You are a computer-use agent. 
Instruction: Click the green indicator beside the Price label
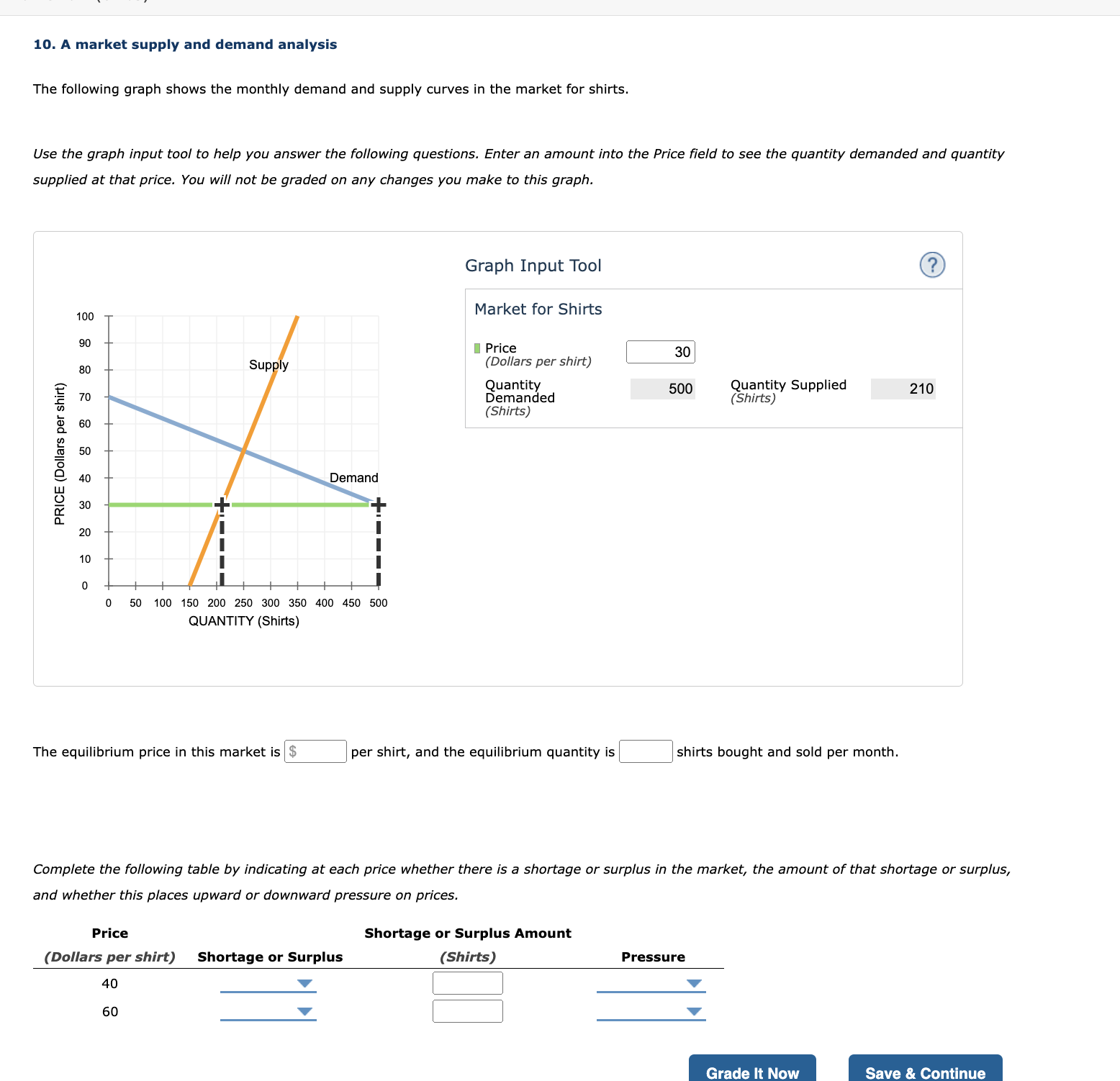(x=477, y=347)
